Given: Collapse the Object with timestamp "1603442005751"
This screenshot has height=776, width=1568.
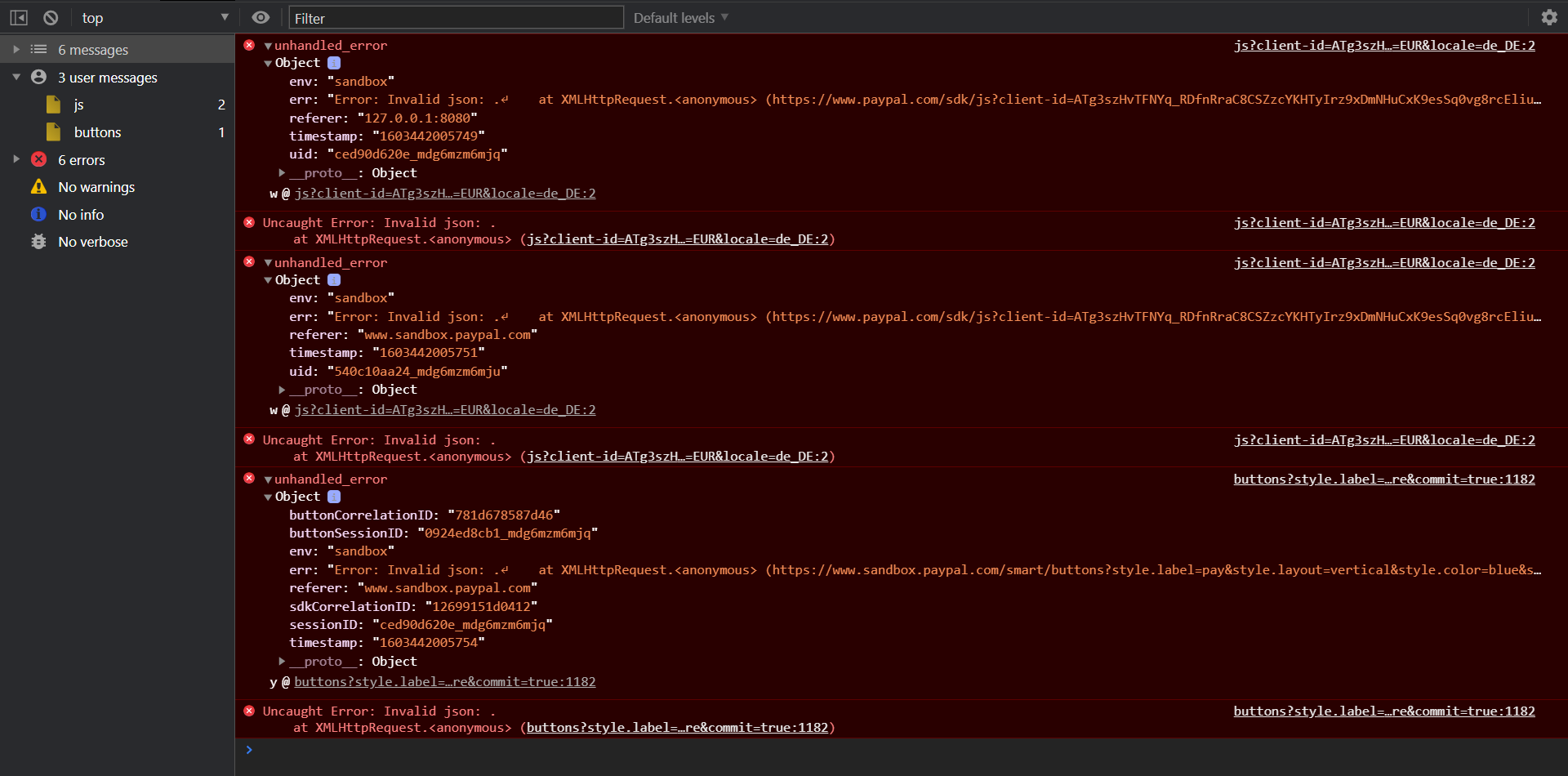Looking at the screenshot, I should [x=268, y=280].
